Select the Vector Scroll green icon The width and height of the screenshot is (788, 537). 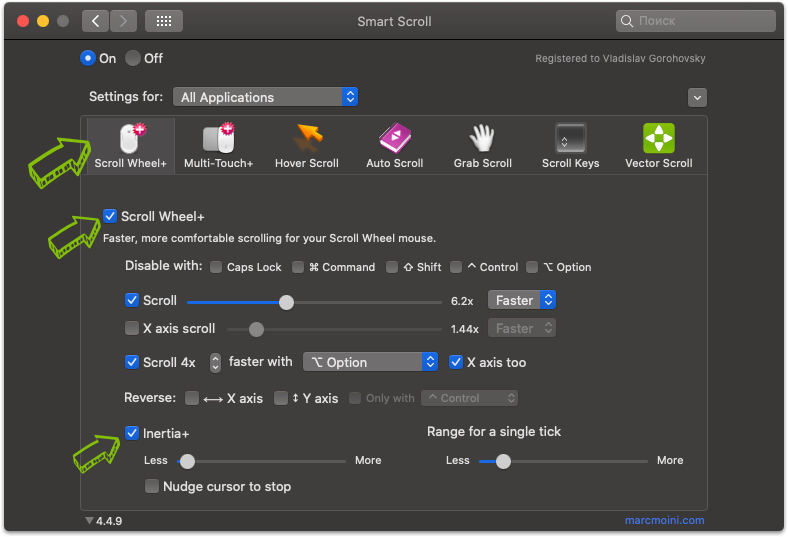pyautogui.click(x=658, y=138)
